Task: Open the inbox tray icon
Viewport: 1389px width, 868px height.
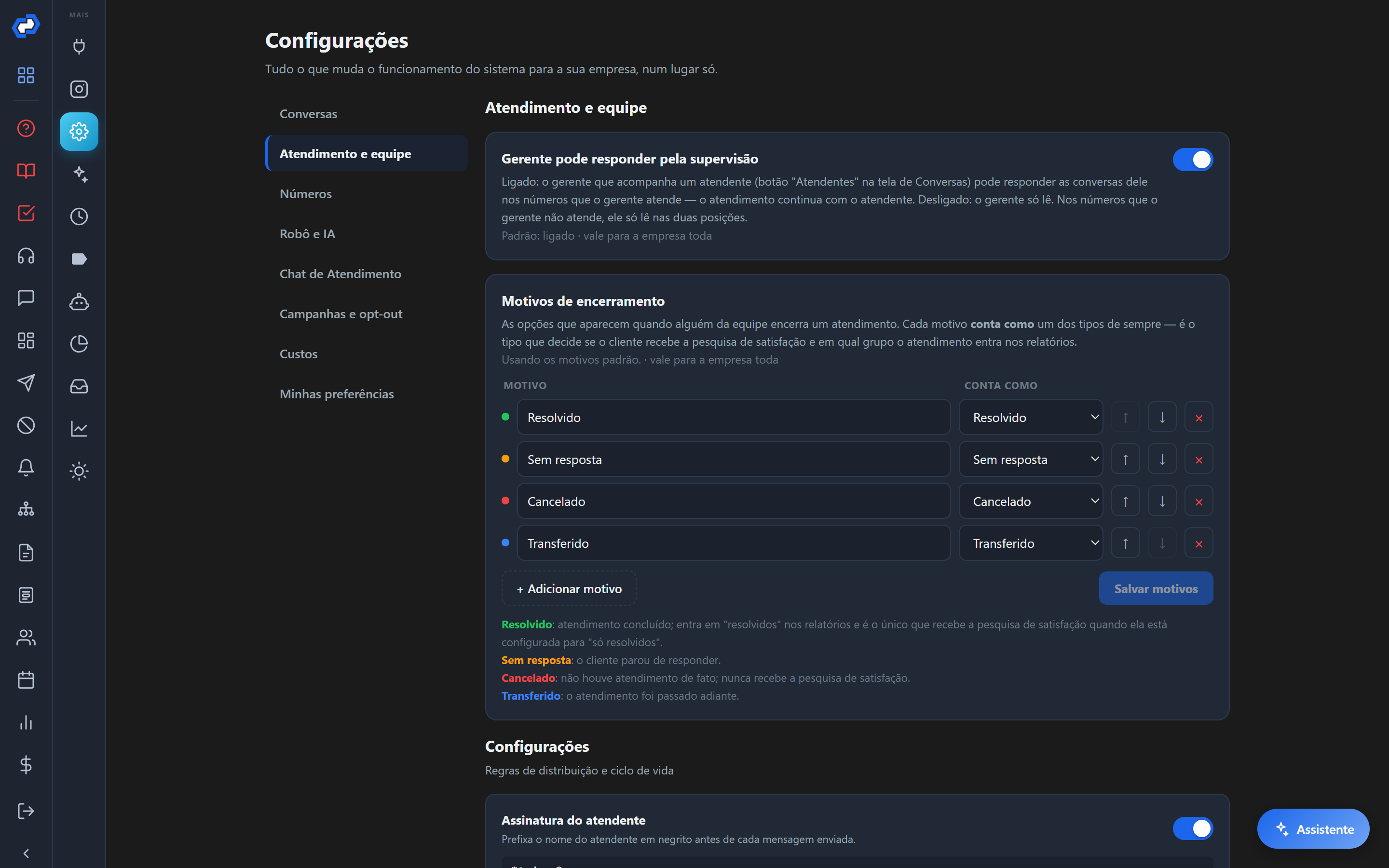Action: pyautogui.click(x=79, y=386)
